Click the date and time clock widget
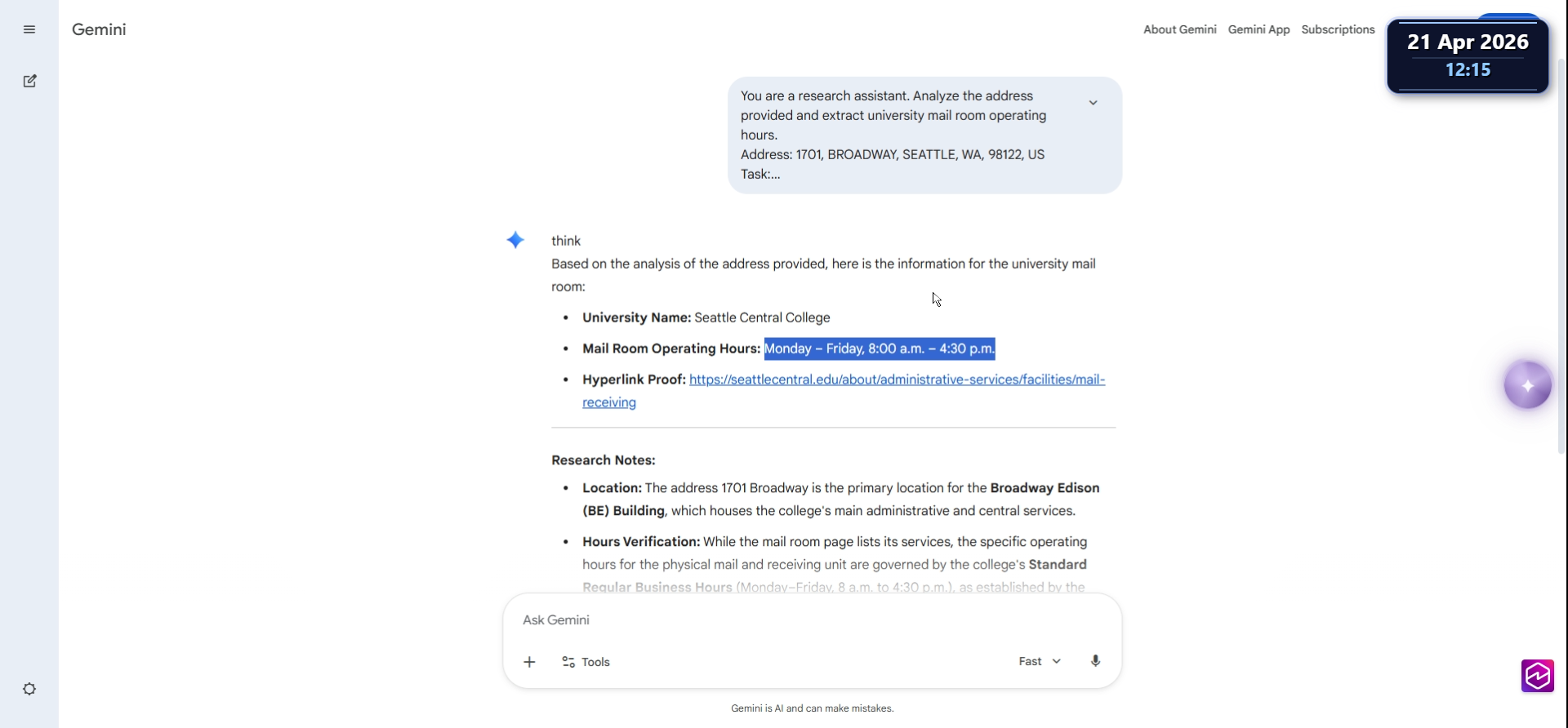This screenshot has height=728, width=1568. click(1468, 55)
